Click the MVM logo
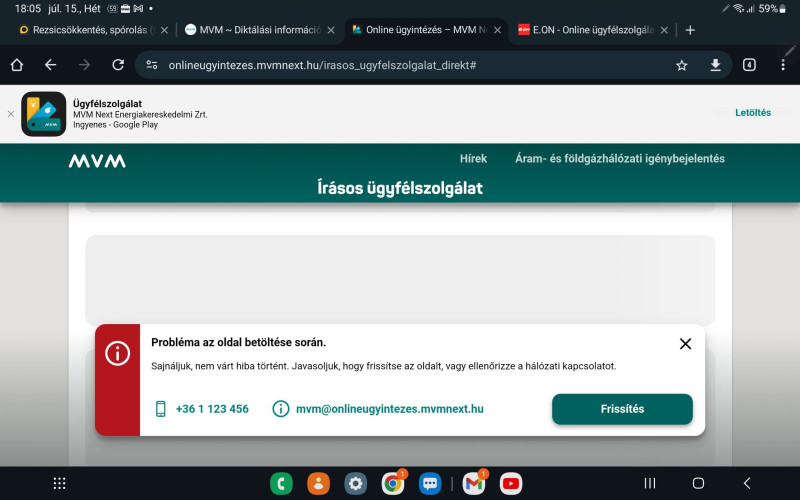This screenshot has height=500, width=800. pyautogui.click(x=97, y=161)
